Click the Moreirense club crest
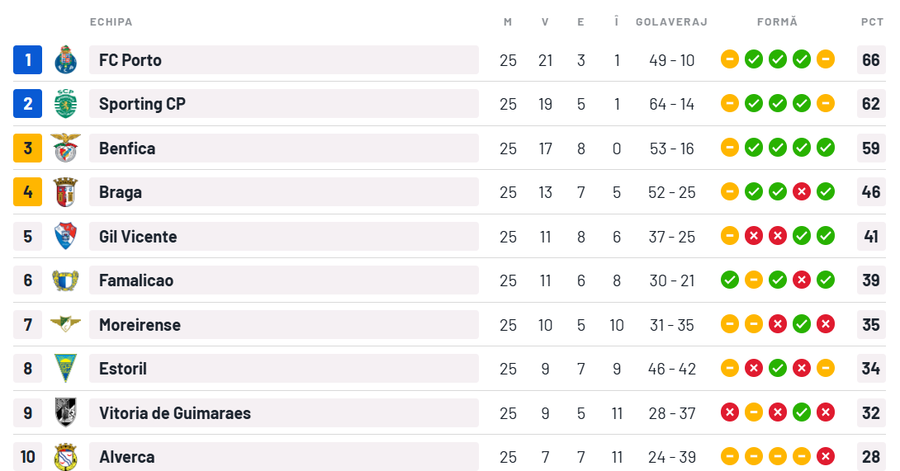This screenshot has width=900, height=471. [x=65, y=324]
